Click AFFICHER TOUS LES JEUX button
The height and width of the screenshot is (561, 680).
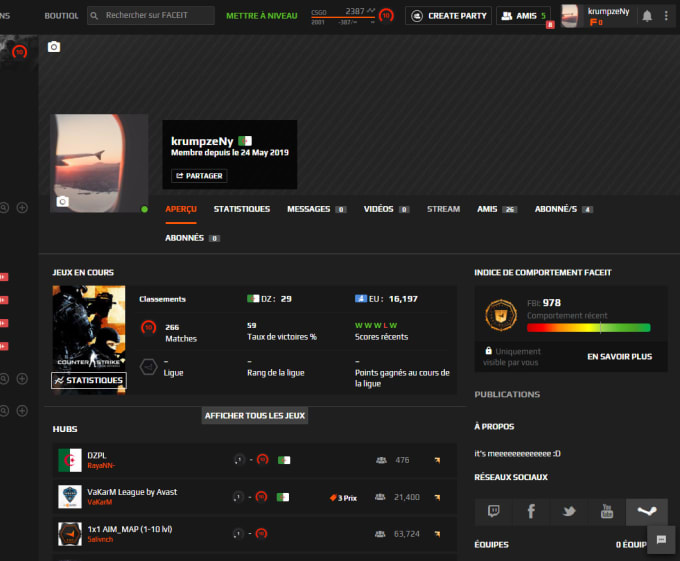pos(255,415)
